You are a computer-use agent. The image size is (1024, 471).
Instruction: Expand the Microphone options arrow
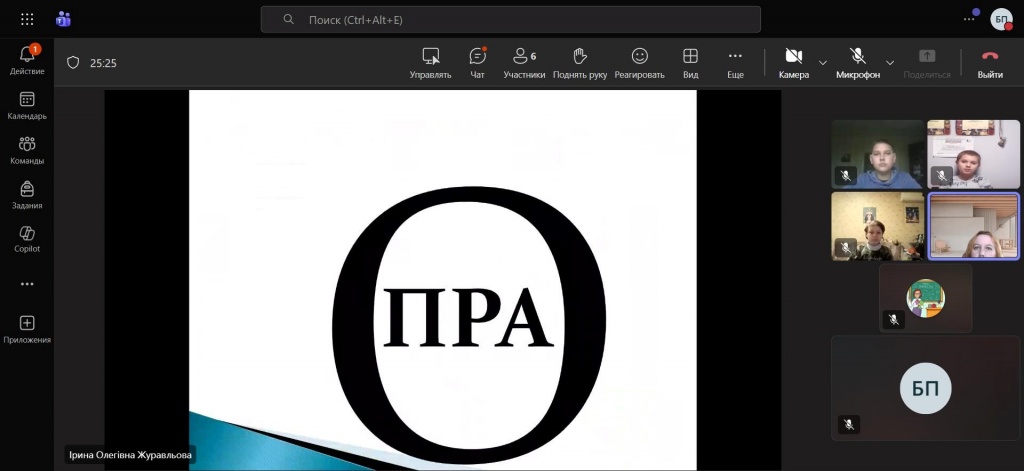(x=890, y=62)
